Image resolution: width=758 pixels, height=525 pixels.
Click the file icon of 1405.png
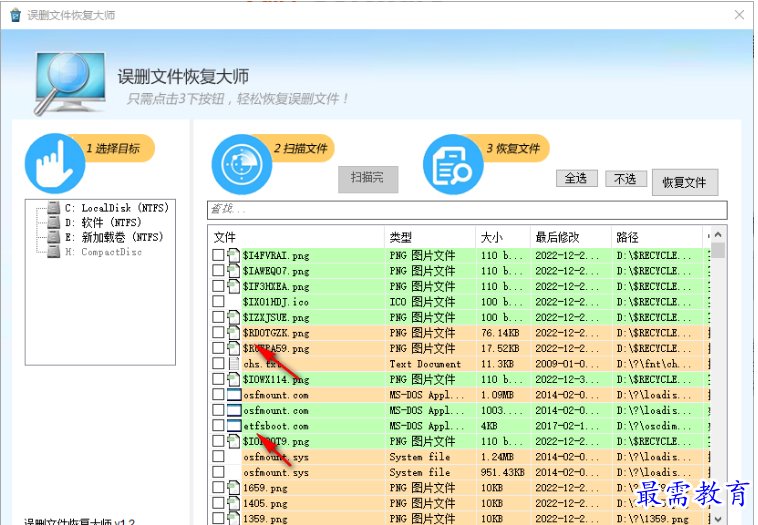(234, 502)
